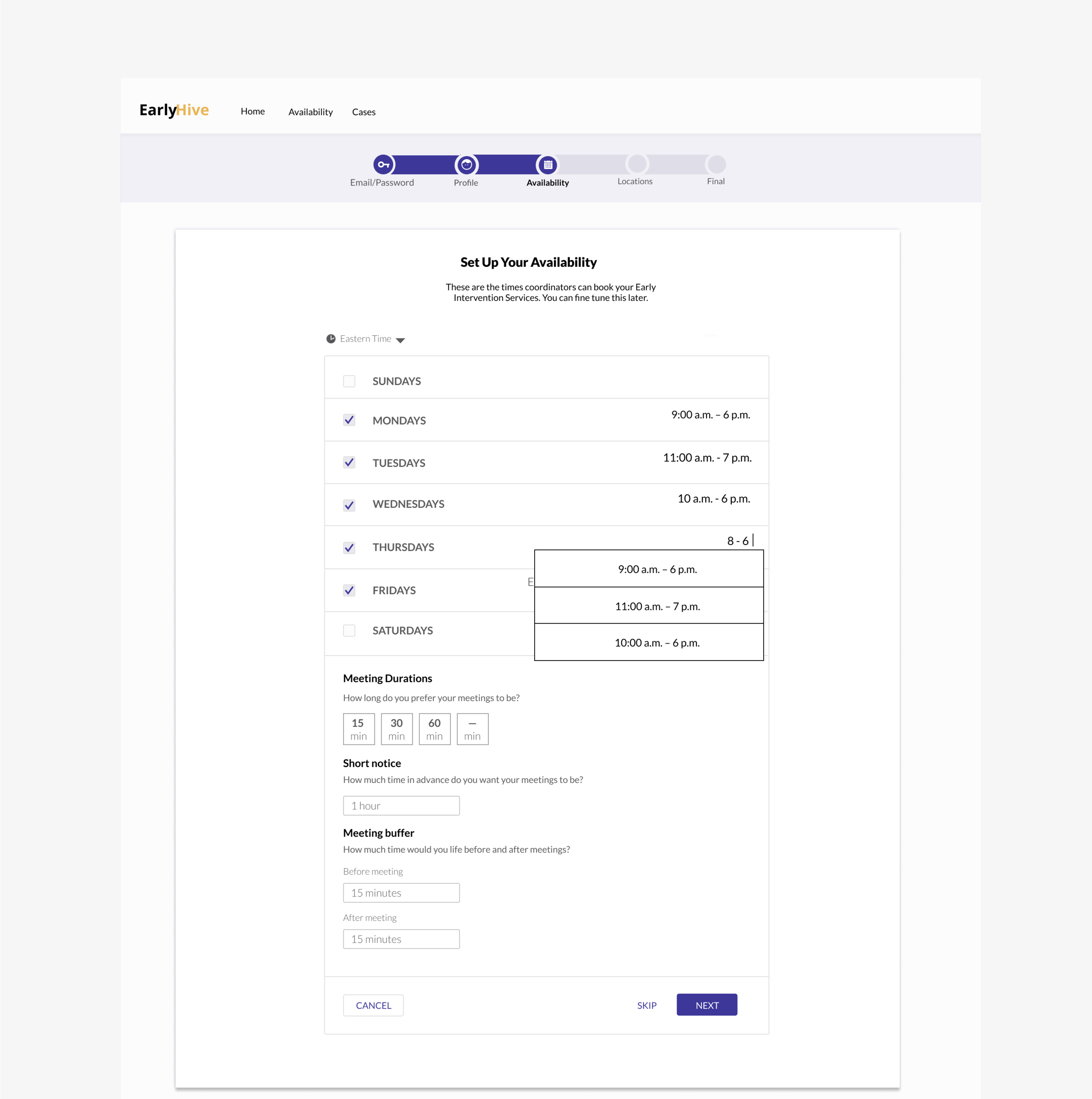Select the 15 min meeting duration
Image resolution: width=1092 pixels, height=1099 pixels.
(359, 729)
